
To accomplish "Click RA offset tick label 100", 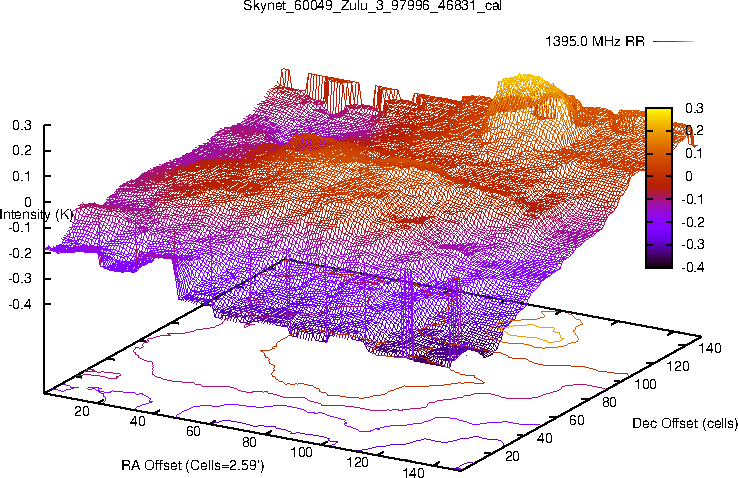I will [301, 452].
